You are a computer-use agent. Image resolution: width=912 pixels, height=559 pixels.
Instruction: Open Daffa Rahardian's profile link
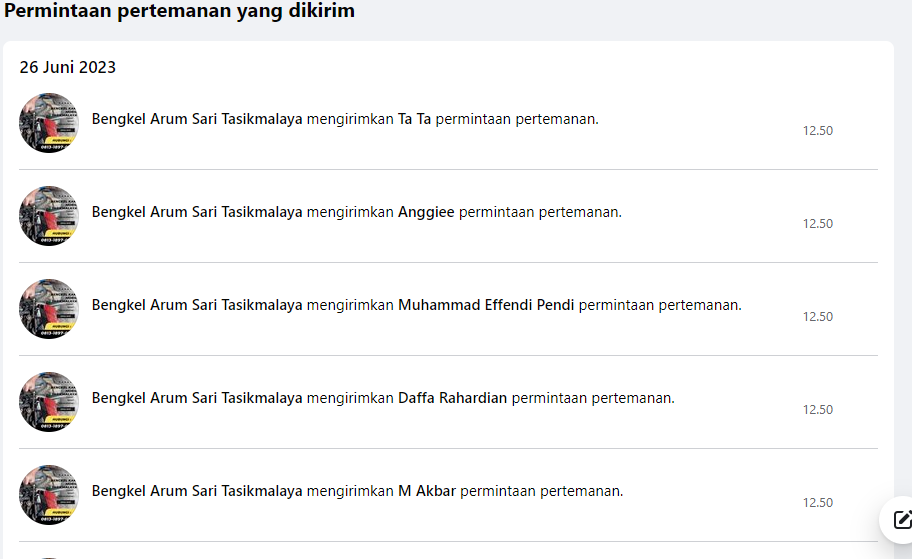(x=453, y=398)
